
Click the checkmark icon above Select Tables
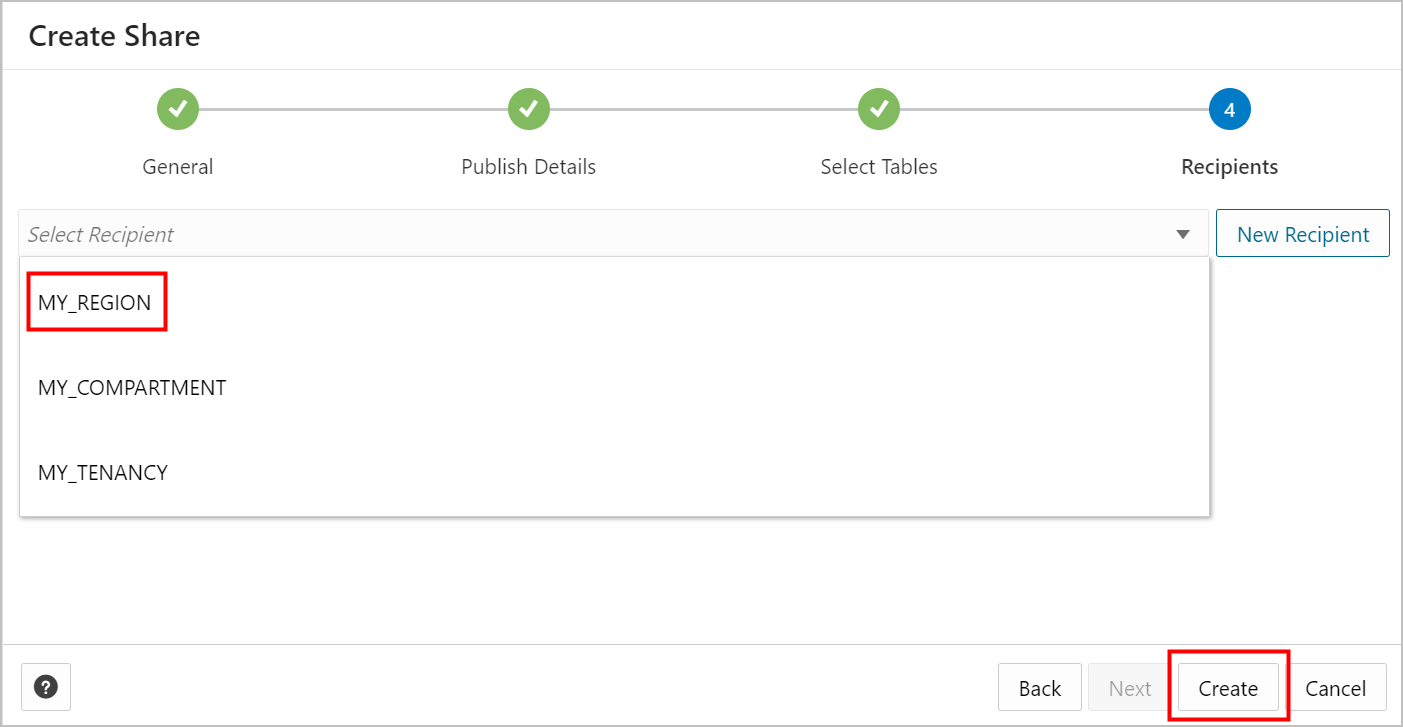click(x=878, y=109)
